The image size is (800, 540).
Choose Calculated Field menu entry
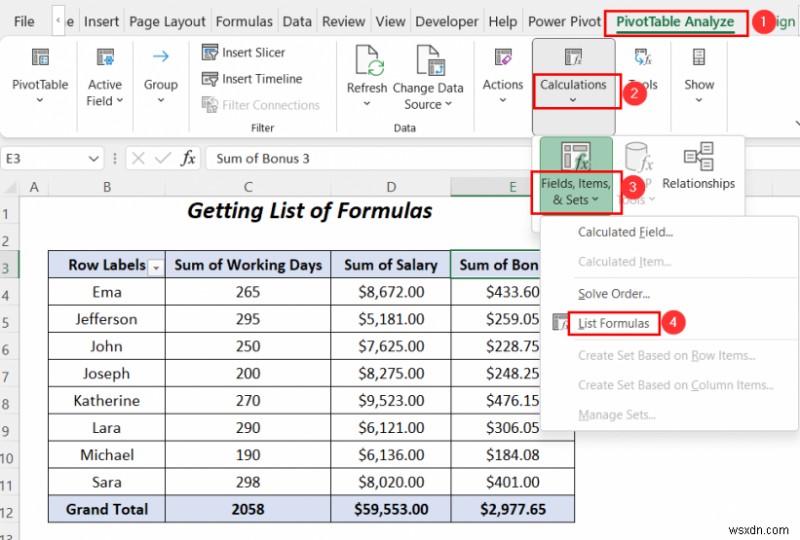[x=626, y=232]
